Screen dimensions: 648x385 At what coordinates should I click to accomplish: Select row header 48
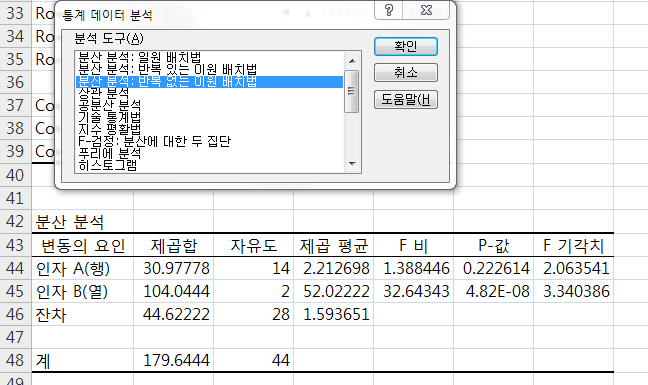15,360
